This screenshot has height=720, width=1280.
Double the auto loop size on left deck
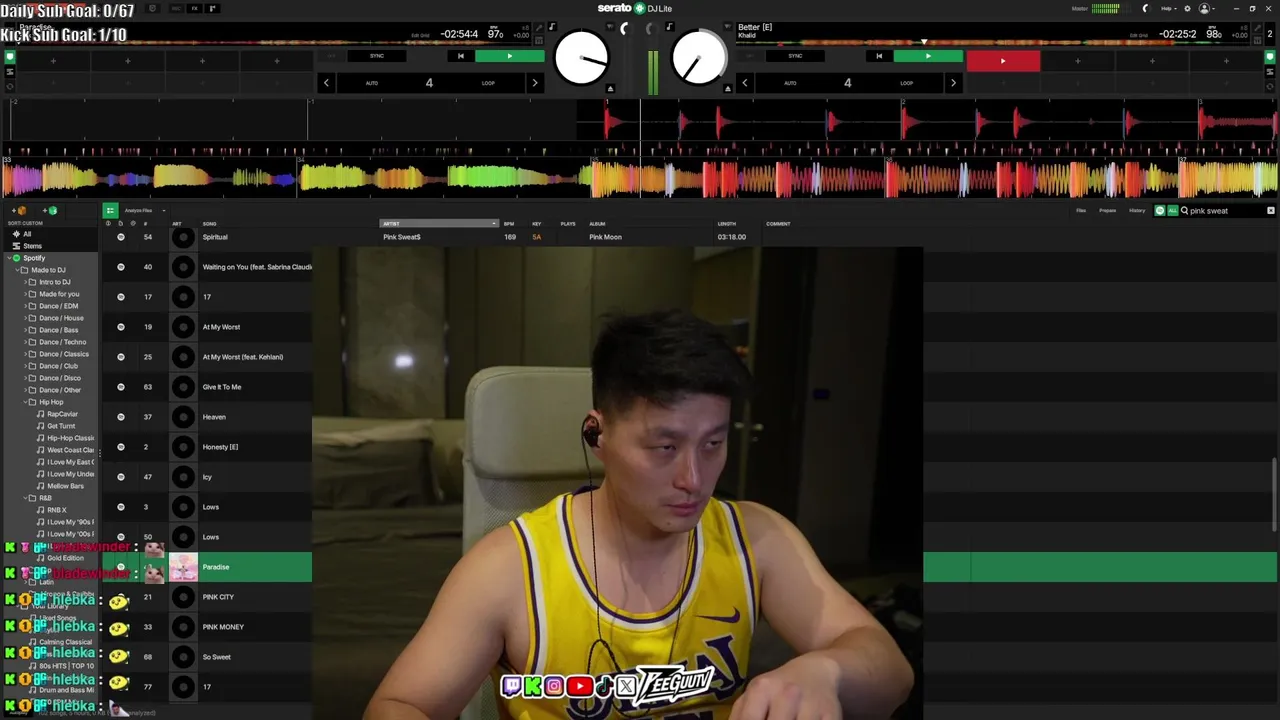(x=534, y=83)
